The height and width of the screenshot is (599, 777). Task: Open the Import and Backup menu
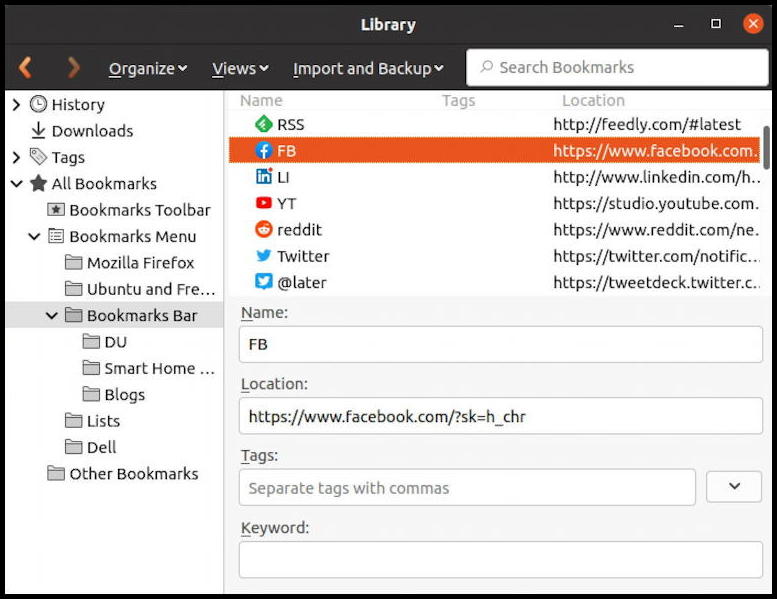click(368, 68)
